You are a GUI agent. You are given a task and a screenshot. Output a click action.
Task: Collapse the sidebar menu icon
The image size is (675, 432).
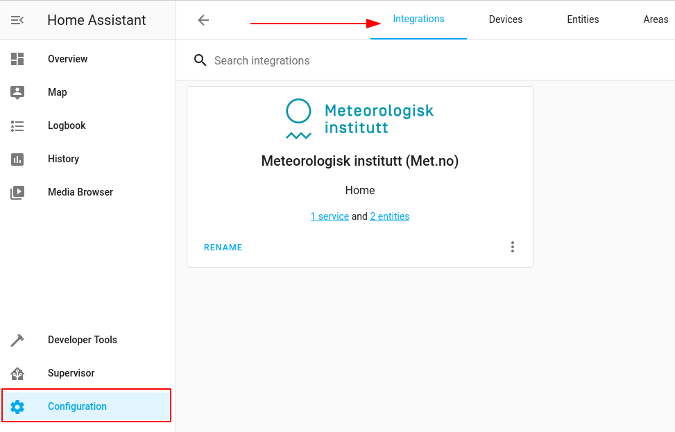17,20
